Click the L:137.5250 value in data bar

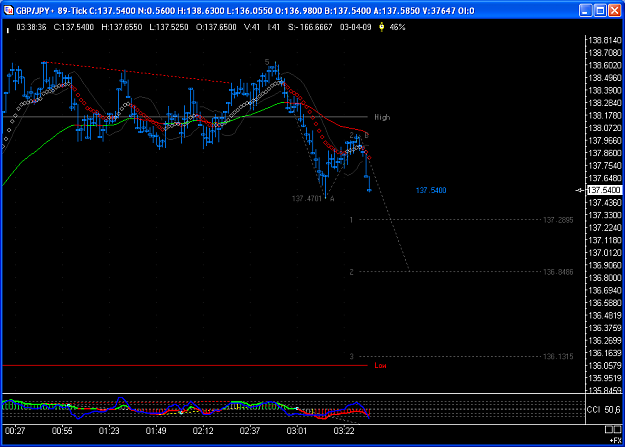169,27
